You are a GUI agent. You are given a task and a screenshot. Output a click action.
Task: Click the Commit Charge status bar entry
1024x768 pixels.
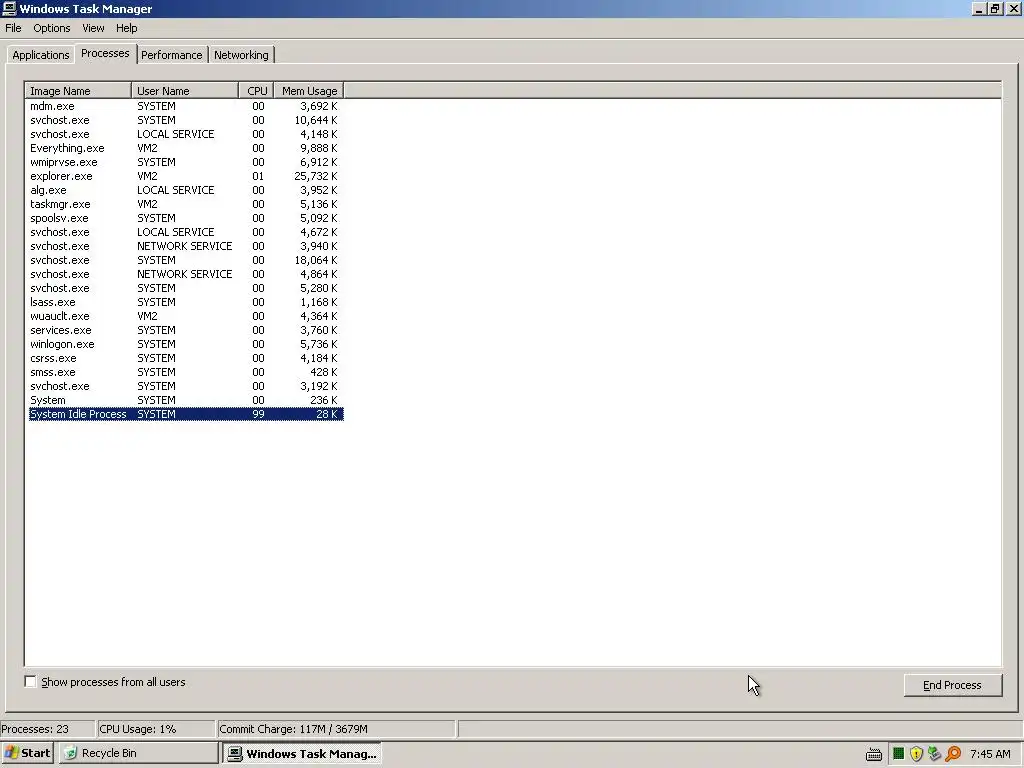336,729
